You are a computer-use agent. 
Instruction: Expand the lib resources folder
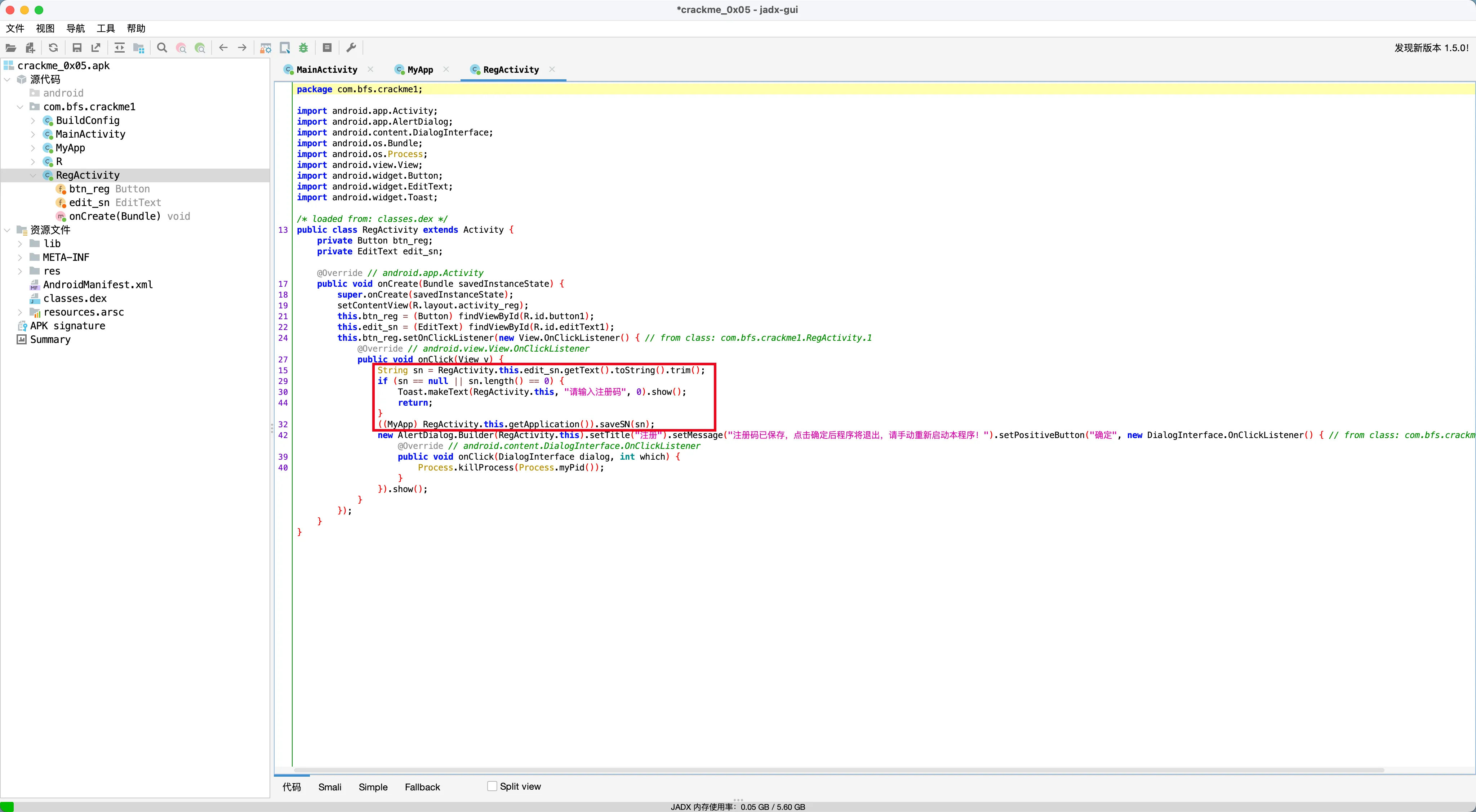[20, 244]
